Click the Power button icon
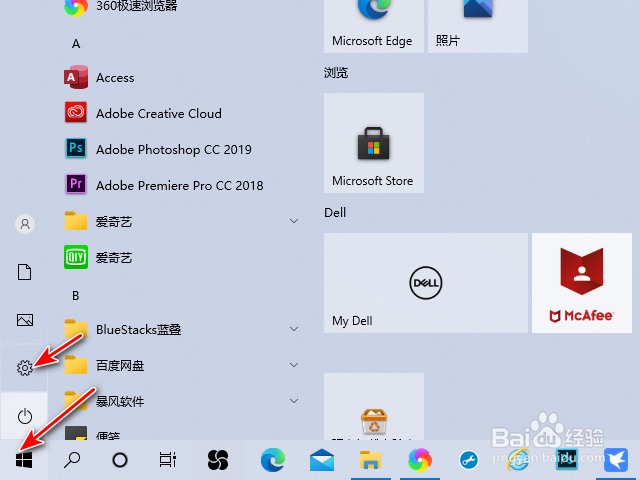Image resolution: width=640 pixels, height=480 pixels. pyautogui.click(x=24, y=416)
